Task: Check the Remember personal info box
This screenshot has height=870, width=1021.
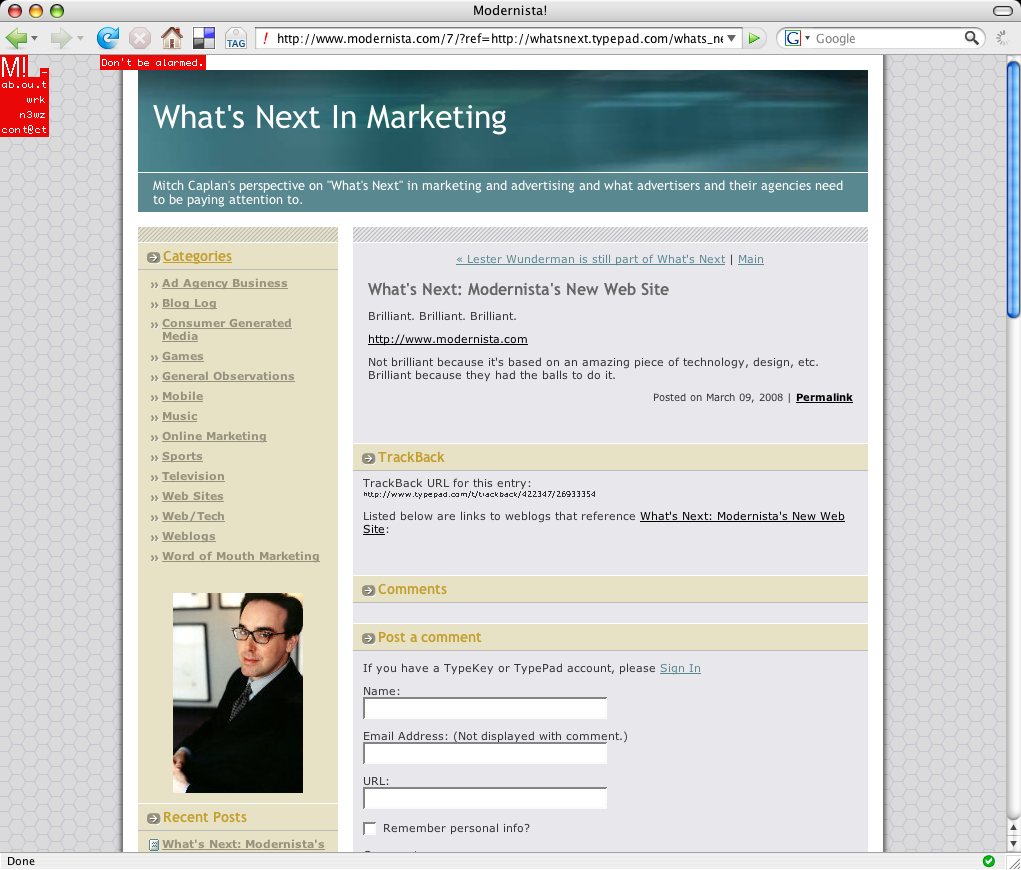Action: [x=369, y=828]
